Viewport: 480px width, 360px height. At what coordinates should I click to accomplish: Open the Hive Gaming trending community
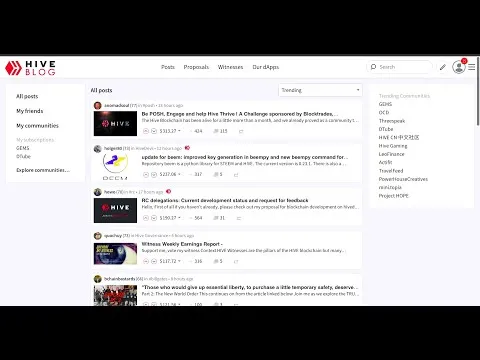pyautogui.click(x=393, y=146)
